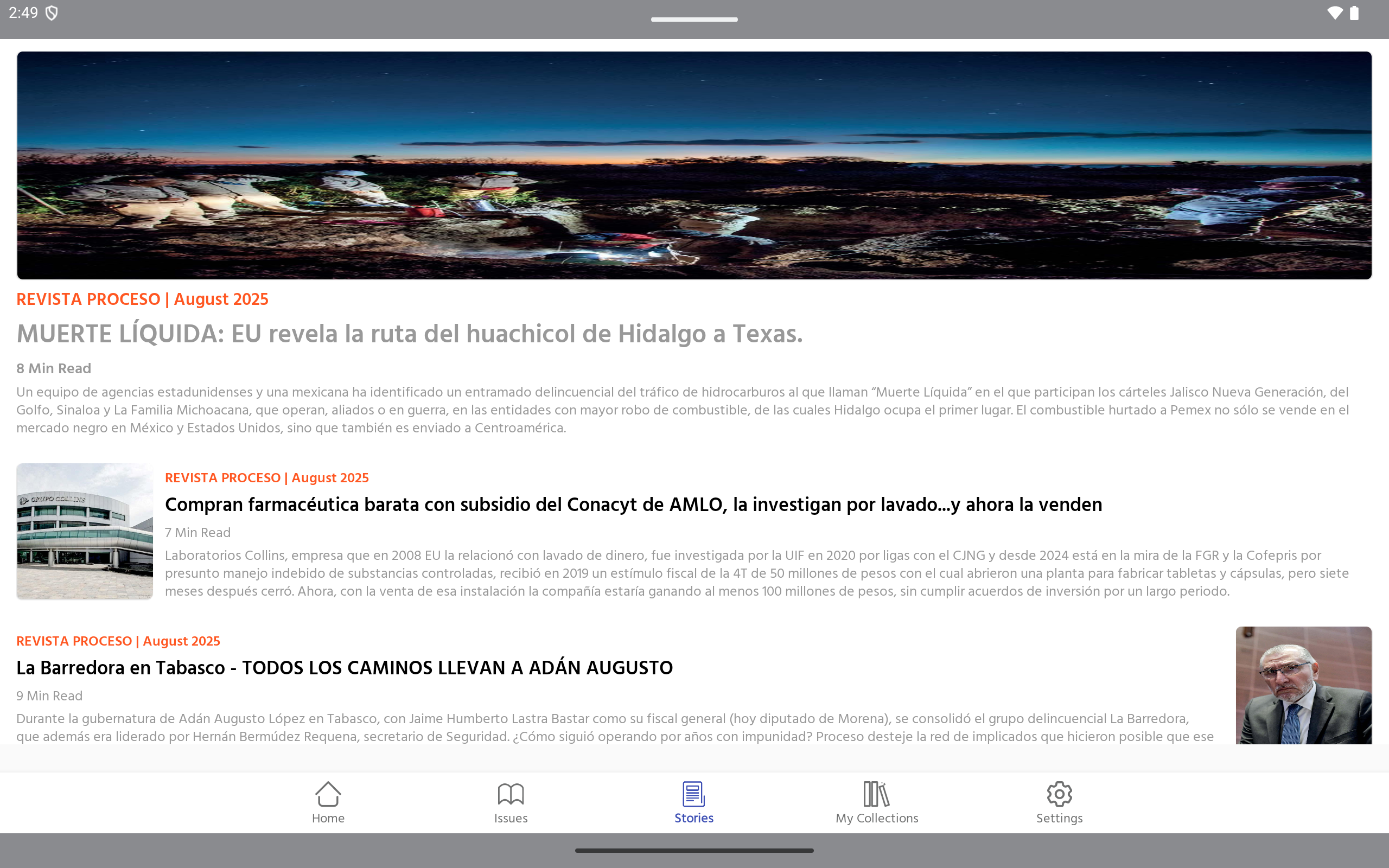Open Grupo Collins building thumbnail
Screen dimensions: 1389x868
(85, 531)
